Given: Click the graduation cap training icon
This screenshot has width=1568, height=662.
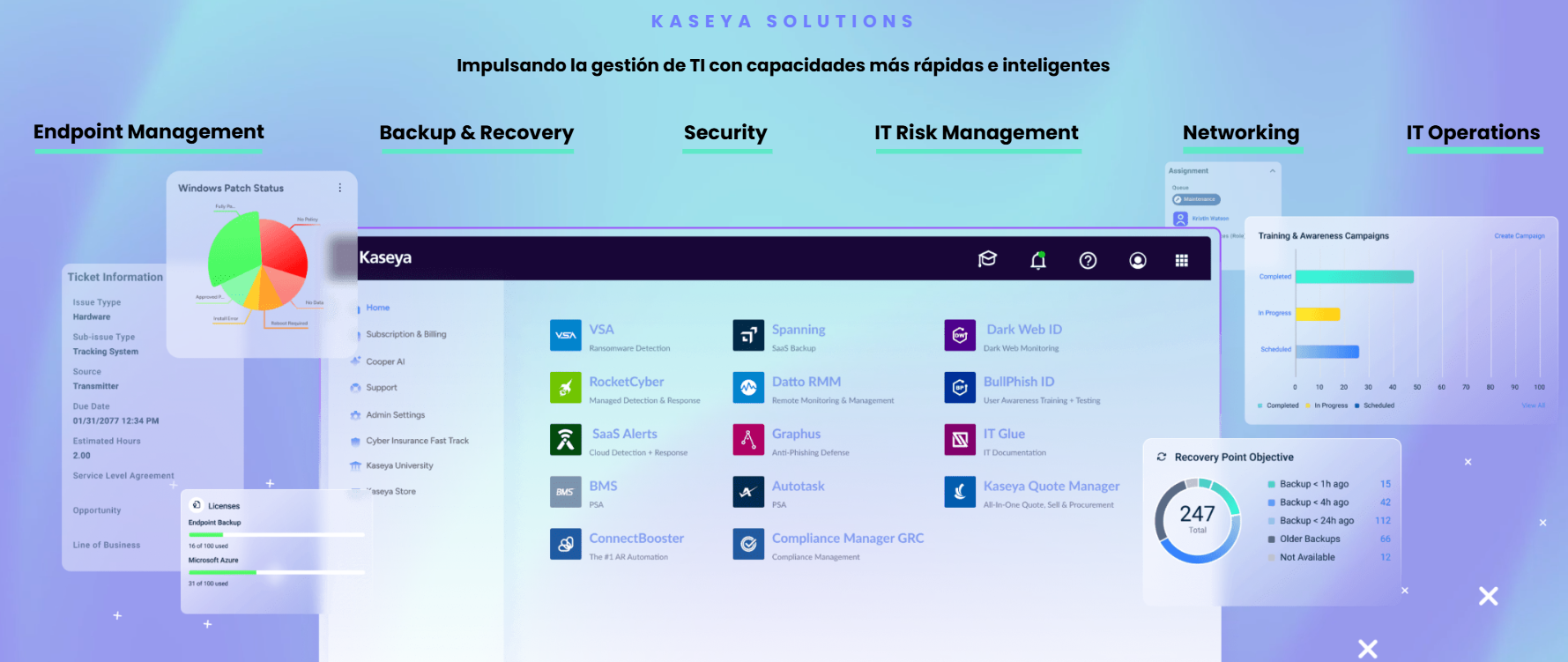Looking at the screenshot, I should click(x=987, y=259).
